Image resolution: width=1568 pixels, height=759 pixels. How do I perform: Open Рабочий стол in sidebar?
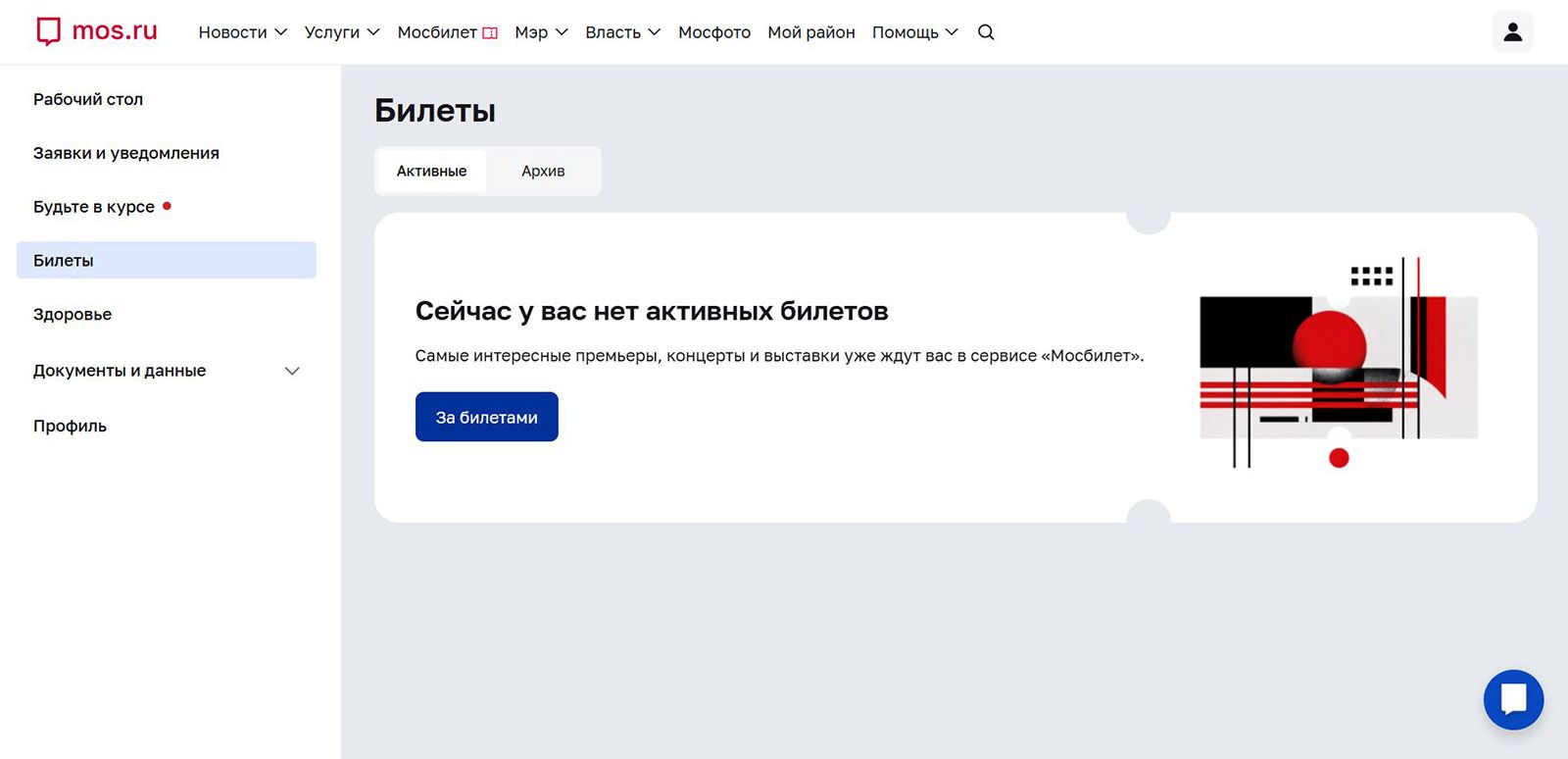(88, 99)
